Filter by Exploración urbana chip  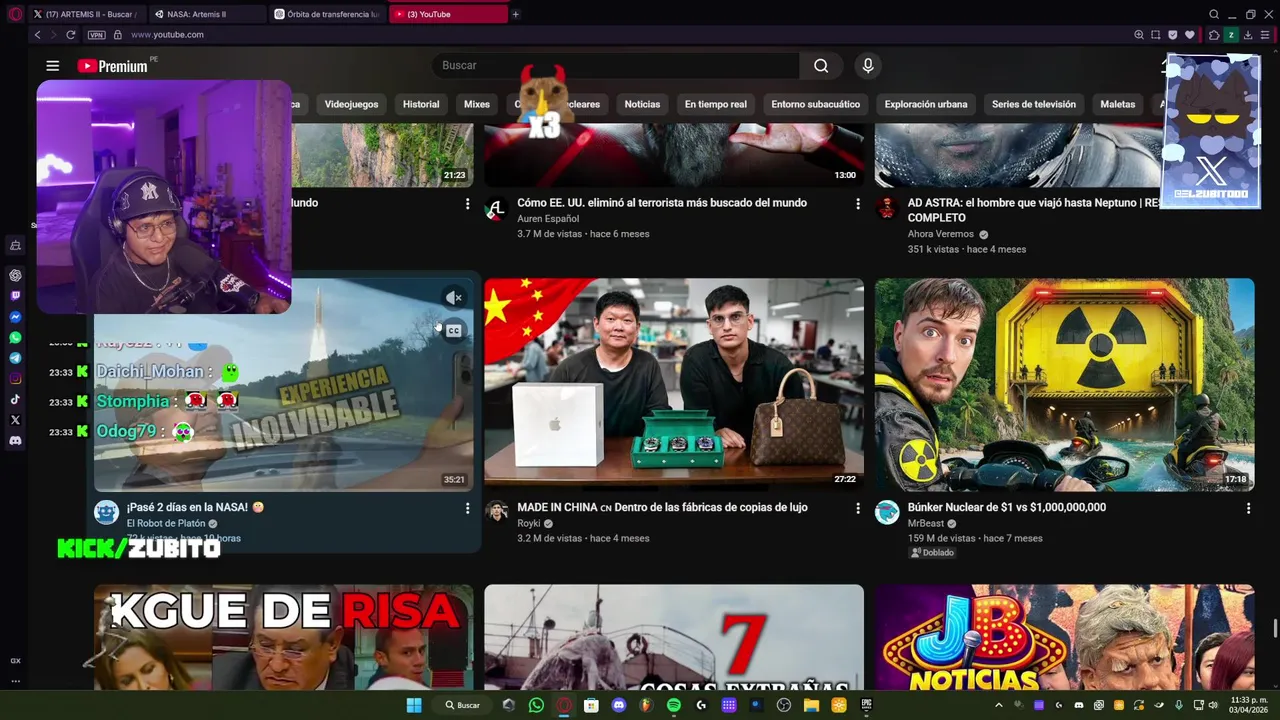pyautogui.click(x=926, y=104)
